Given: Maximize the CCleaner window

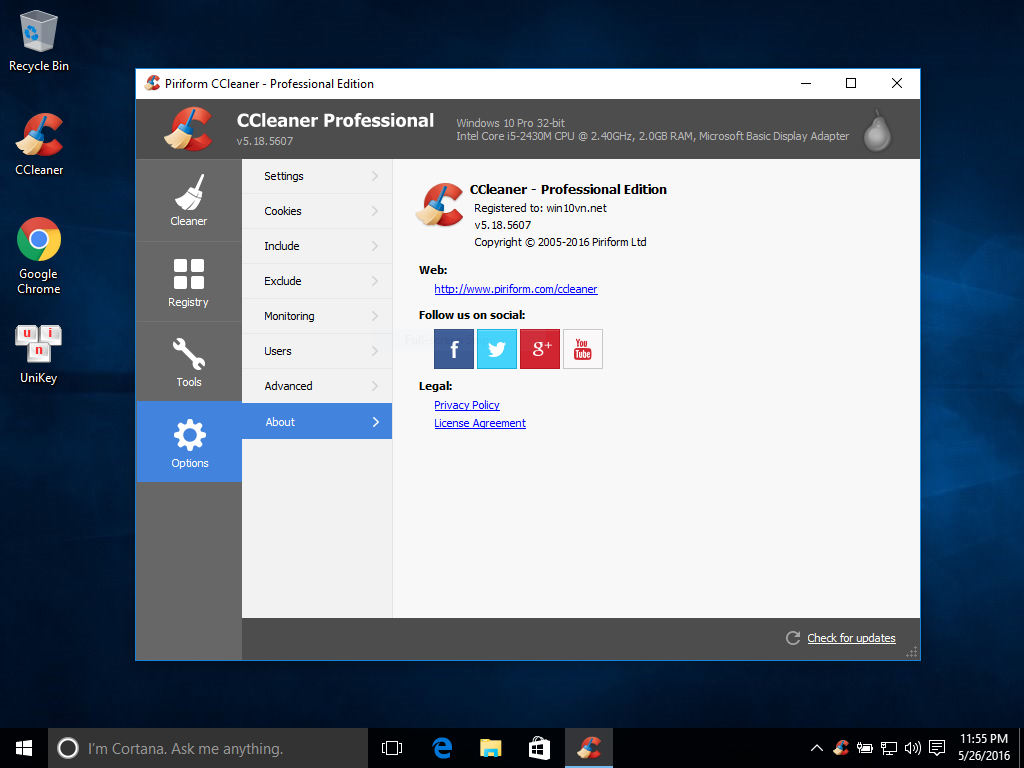Looking at the screenshot, I should pyautogui.click(x=851, y=83).
